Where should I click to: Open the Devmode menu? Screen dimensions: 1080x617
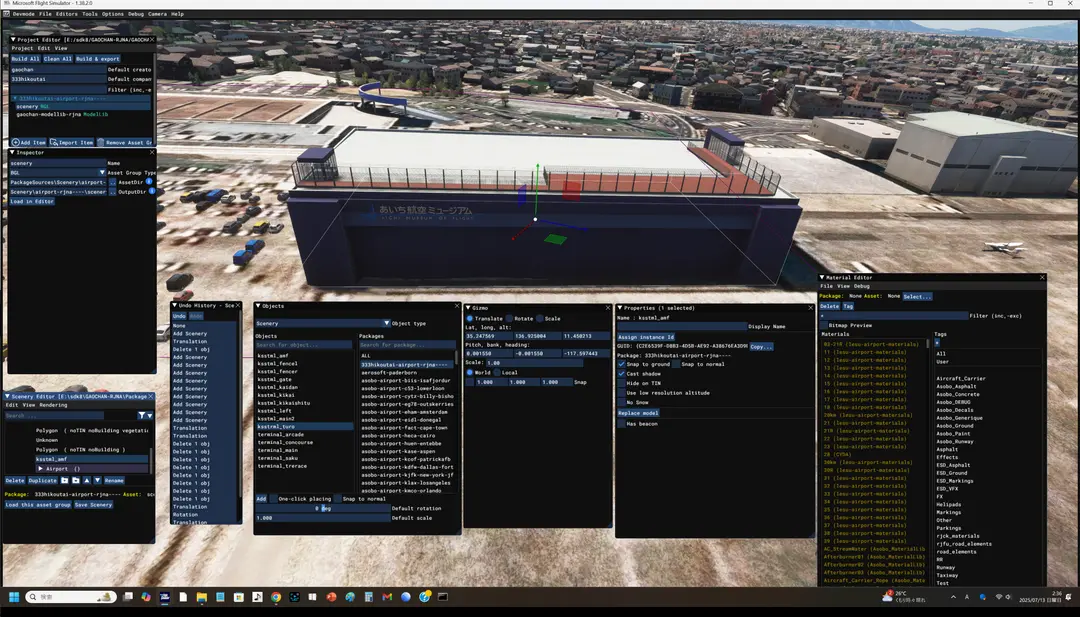[23, 14]
